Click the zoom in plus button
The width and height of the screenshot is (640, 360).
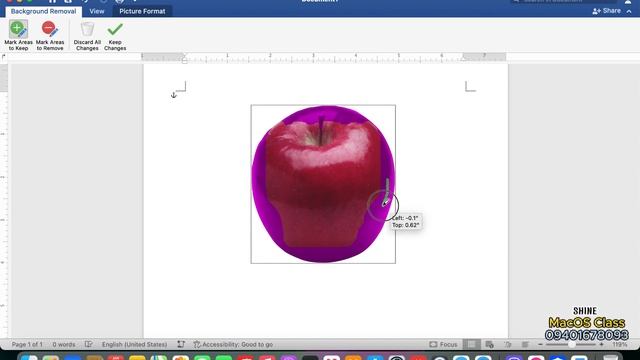pos(601,344)
